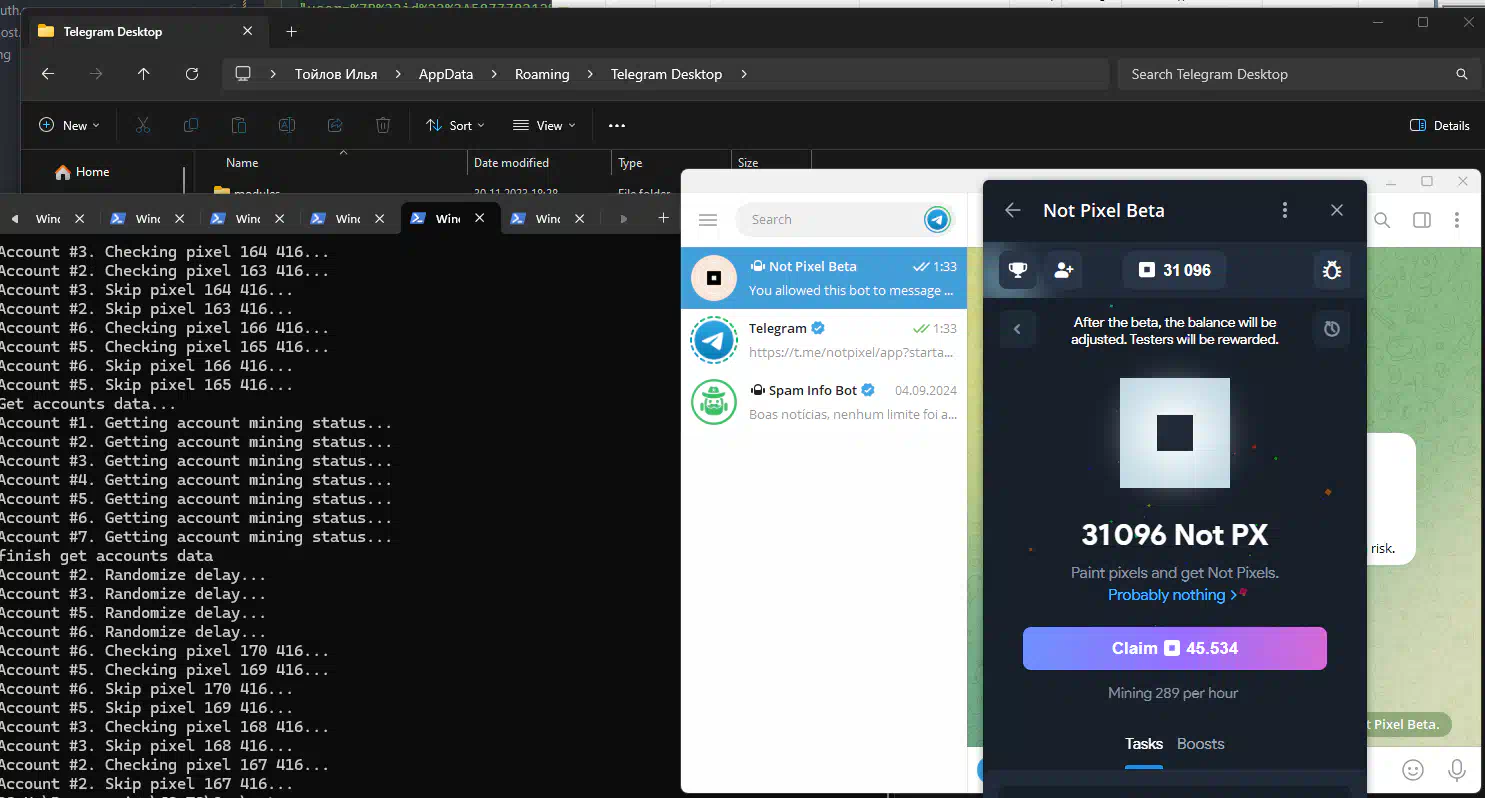Open a new File Explorer tab
1485x798 pixels.
(x=291, y=31)
